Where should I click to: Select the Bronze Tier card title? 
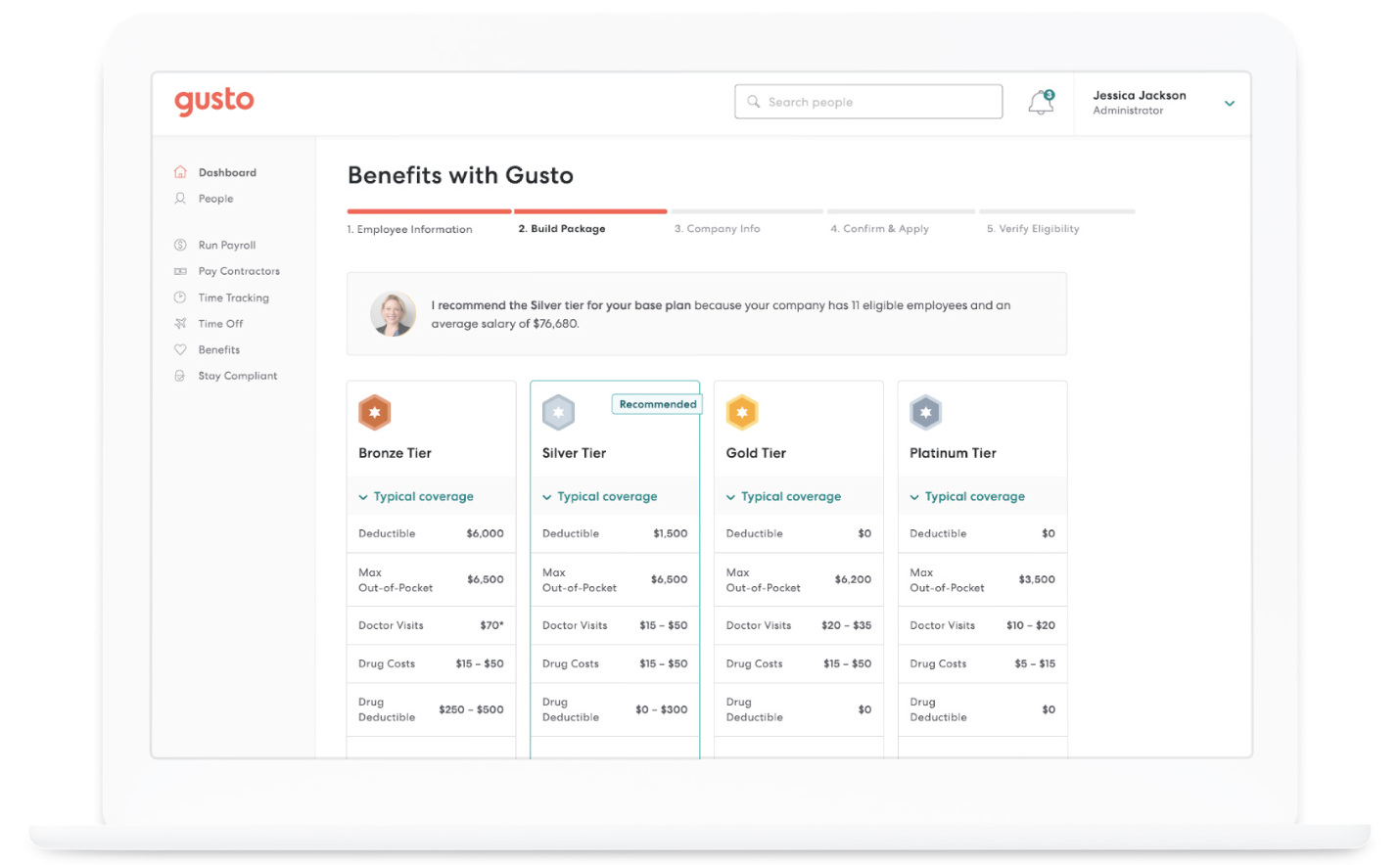(395, 453)
